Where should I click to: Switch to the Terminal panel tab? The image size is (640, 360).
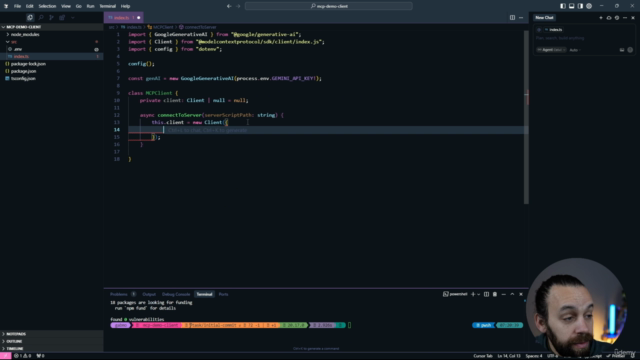204,294
